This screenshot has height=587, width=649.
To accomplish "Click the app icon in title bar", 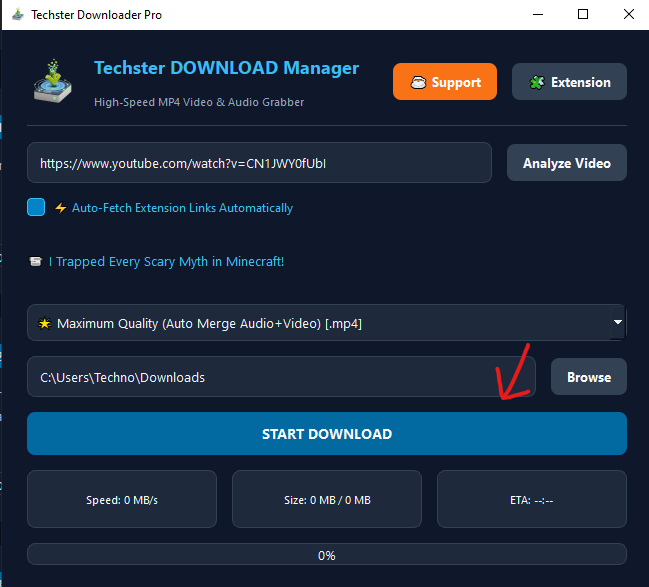I will [x=18, y=14].
